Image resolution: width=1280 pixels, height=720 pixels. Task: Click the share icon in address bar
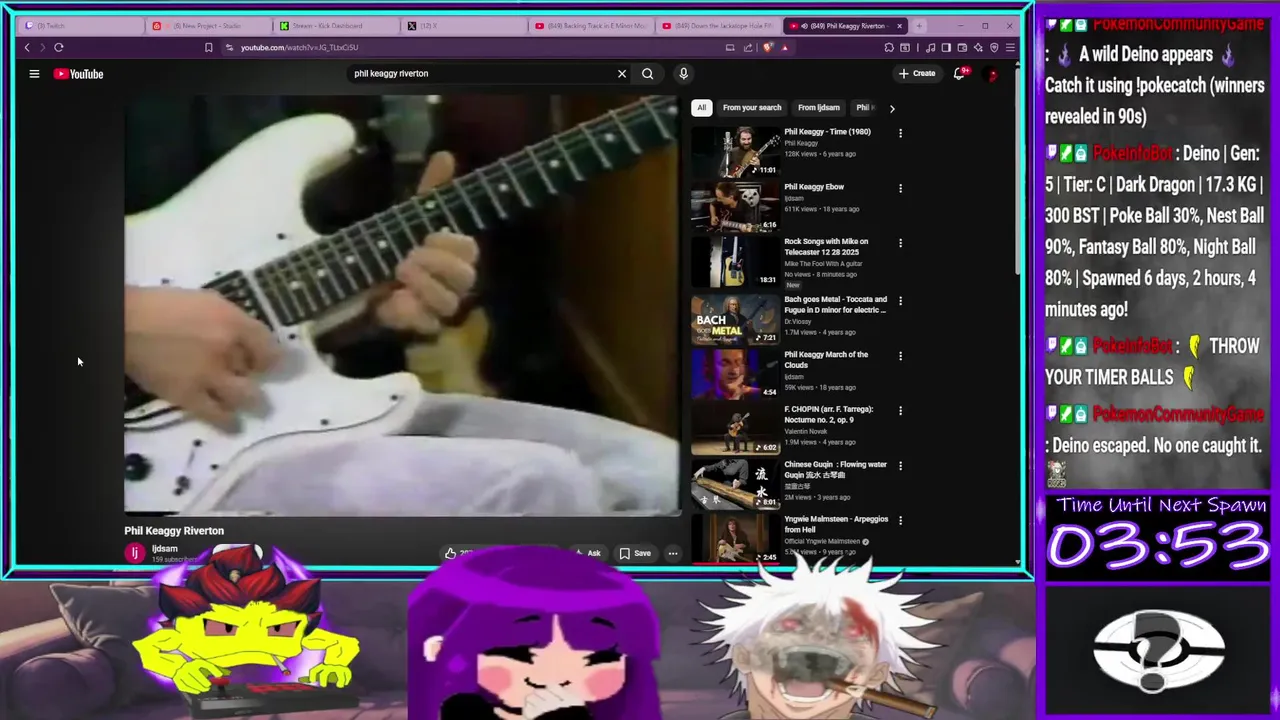(x=748, y=47)
